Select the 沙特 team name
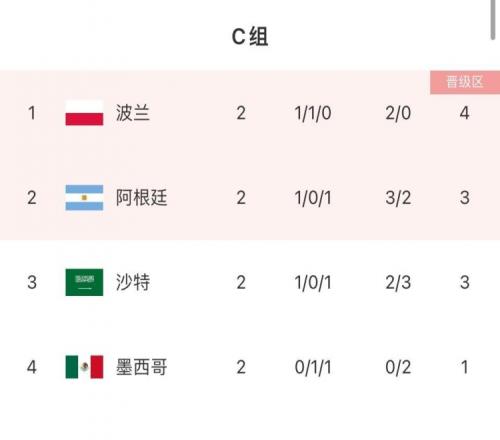Image resolution: width=500 pixels, height=440 pixels. pyautogui.click(x=133, y=282)
